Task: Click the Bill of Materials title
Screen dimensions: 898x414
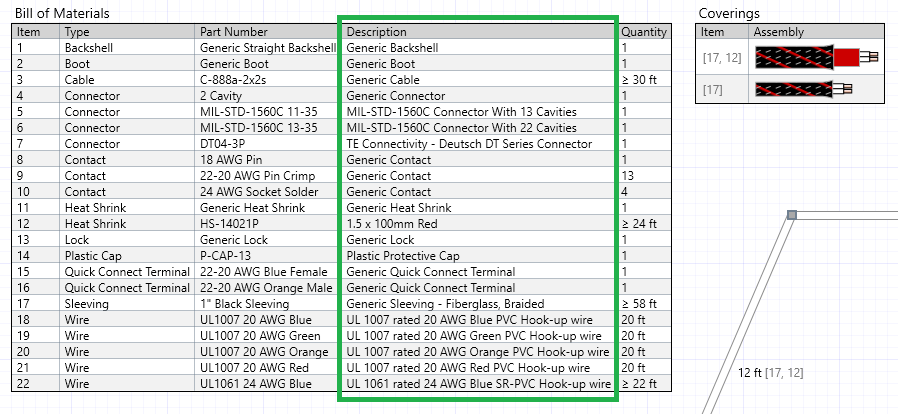Action: tap(62, 13)
